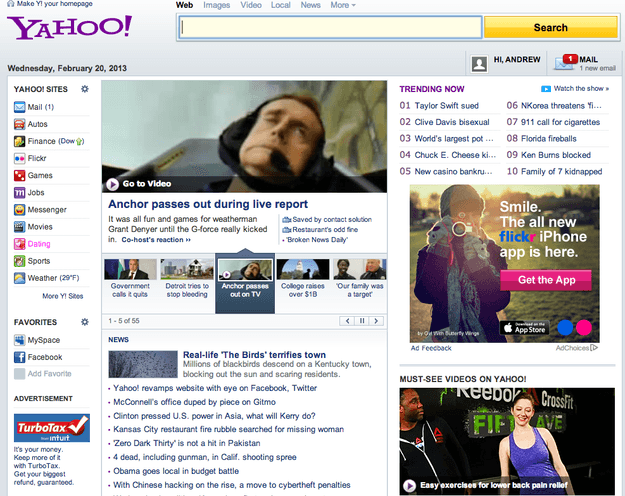Open the Games dice icon
This screenshot has width=625, height=496.
tap(20, 175)
